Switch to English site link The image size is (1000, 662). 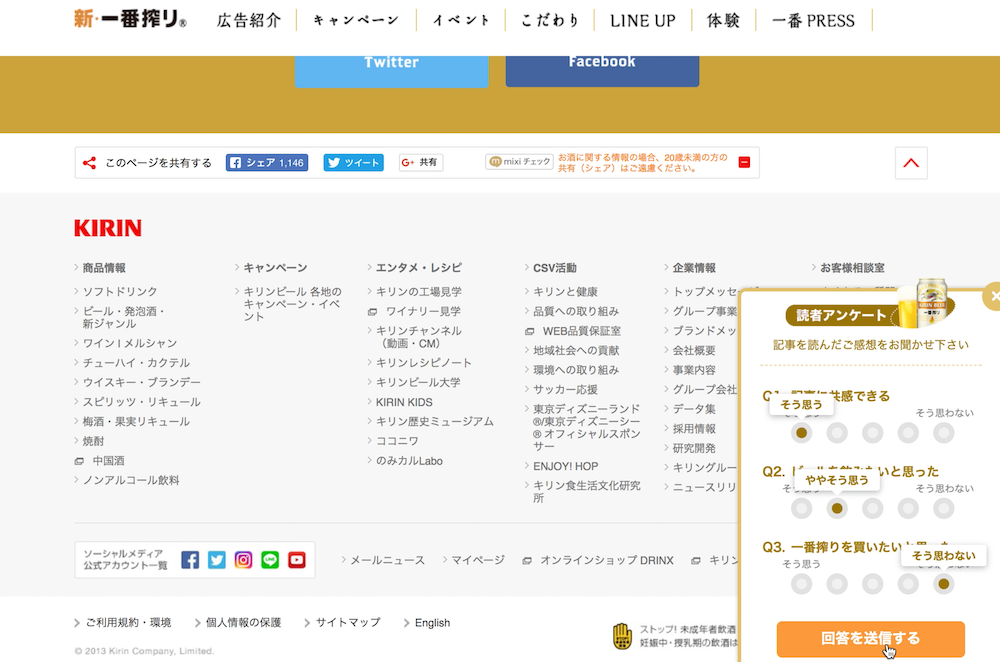pos(432,622)
